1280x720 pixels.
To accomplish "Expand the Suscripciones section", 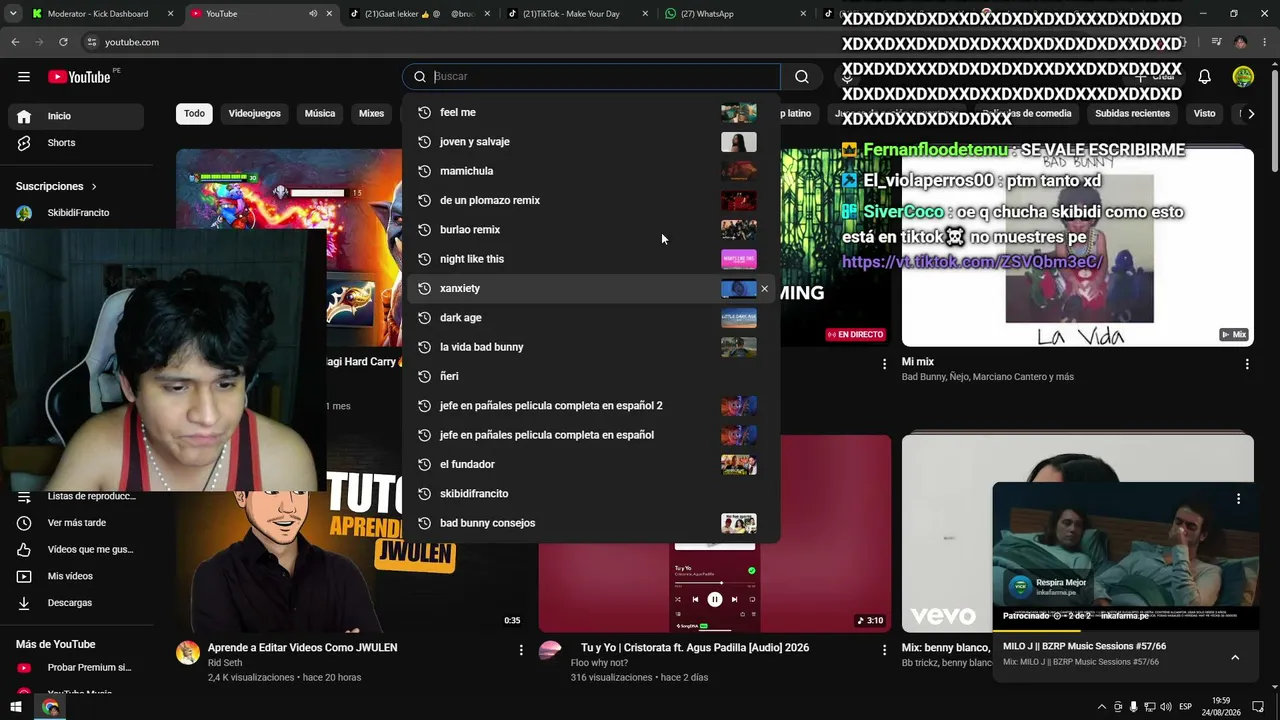I will pos(56,186).
